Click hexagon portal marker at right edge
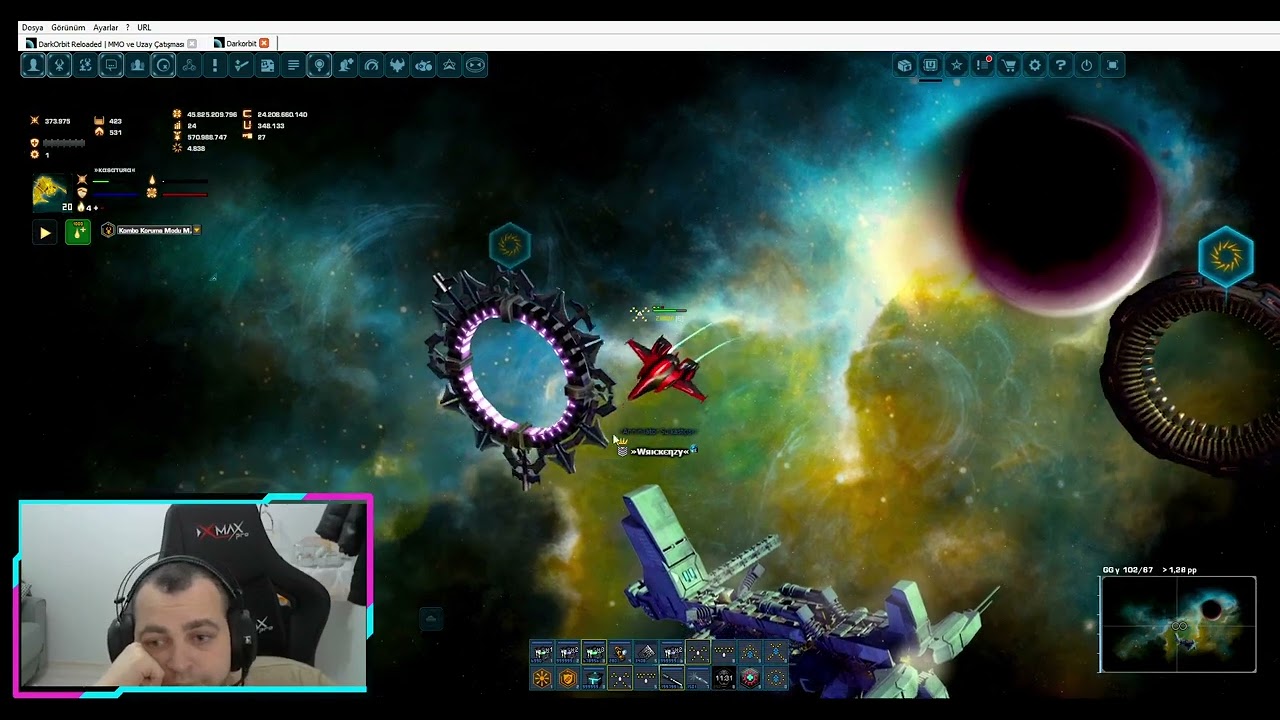 [1226, 257]
